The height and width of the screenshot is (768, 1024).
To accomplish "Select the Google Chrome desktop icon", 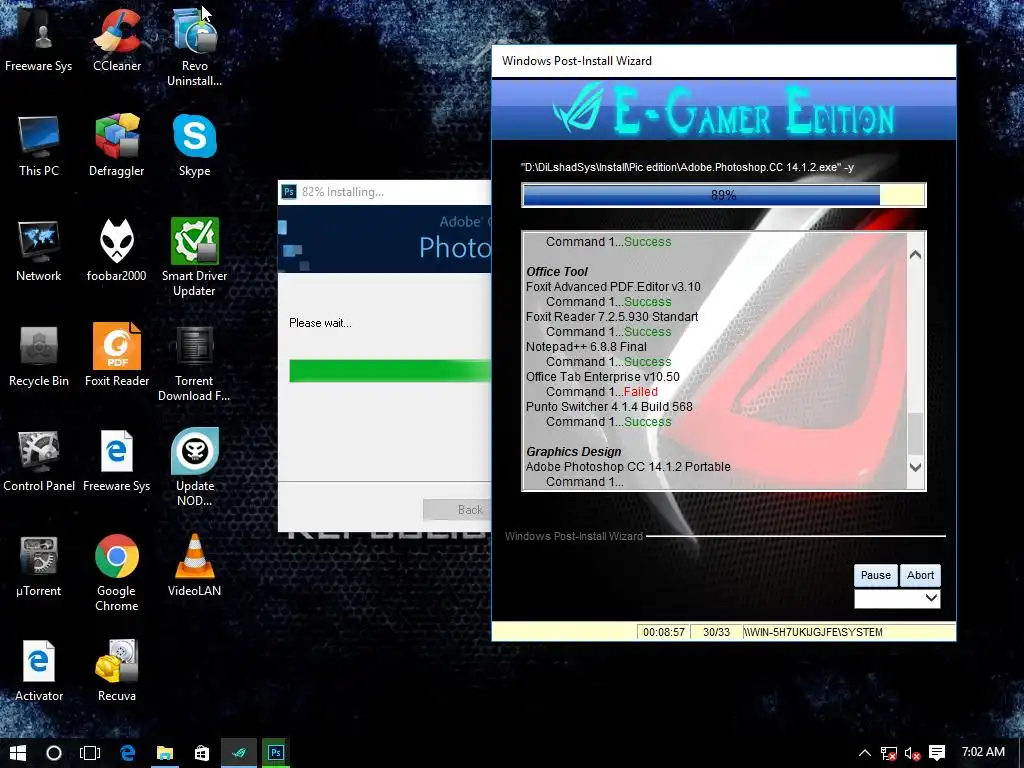I will [x=117, y=573].
